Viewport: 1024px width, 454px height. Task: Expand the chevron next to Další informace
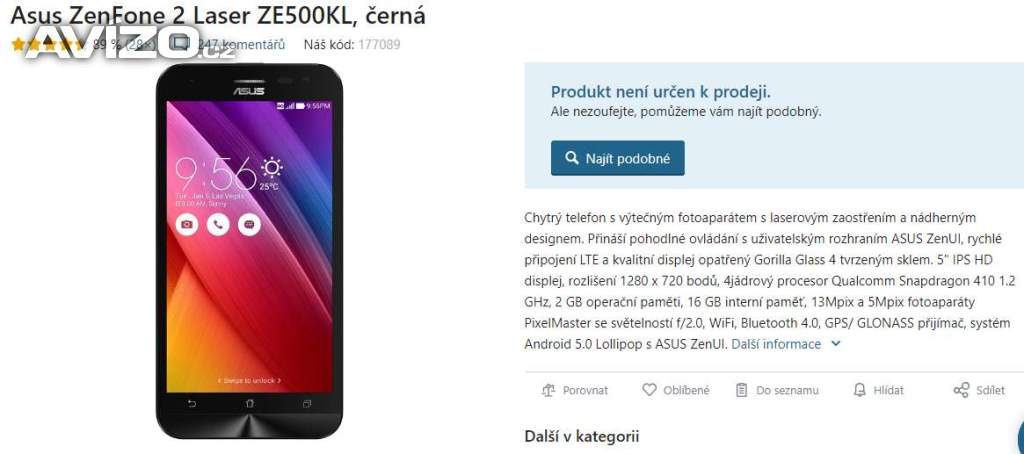(835, 344)
